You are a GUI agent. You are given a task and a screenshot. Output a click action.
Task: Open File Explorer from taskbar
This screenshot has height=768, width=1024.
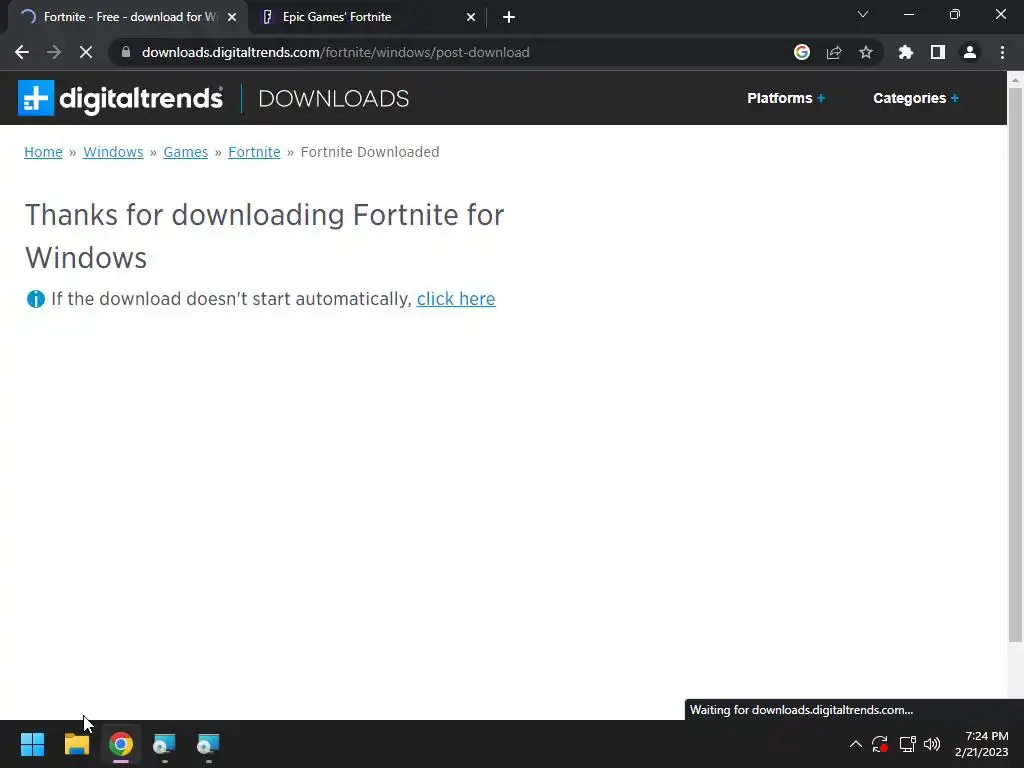pos(76,744)
